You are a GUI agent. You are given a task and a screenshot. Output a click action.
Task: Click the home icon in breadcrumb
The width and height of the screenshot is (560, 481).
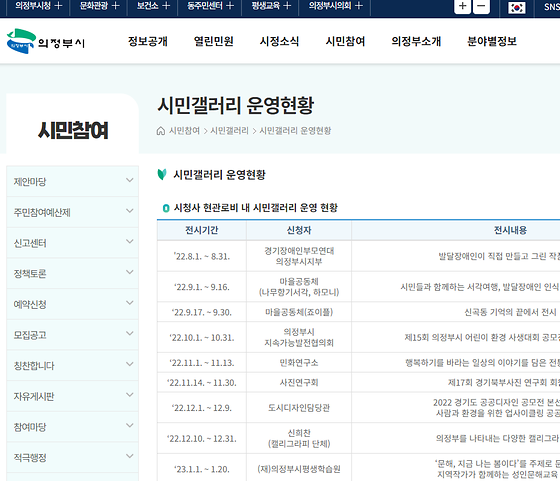[161, 131]
